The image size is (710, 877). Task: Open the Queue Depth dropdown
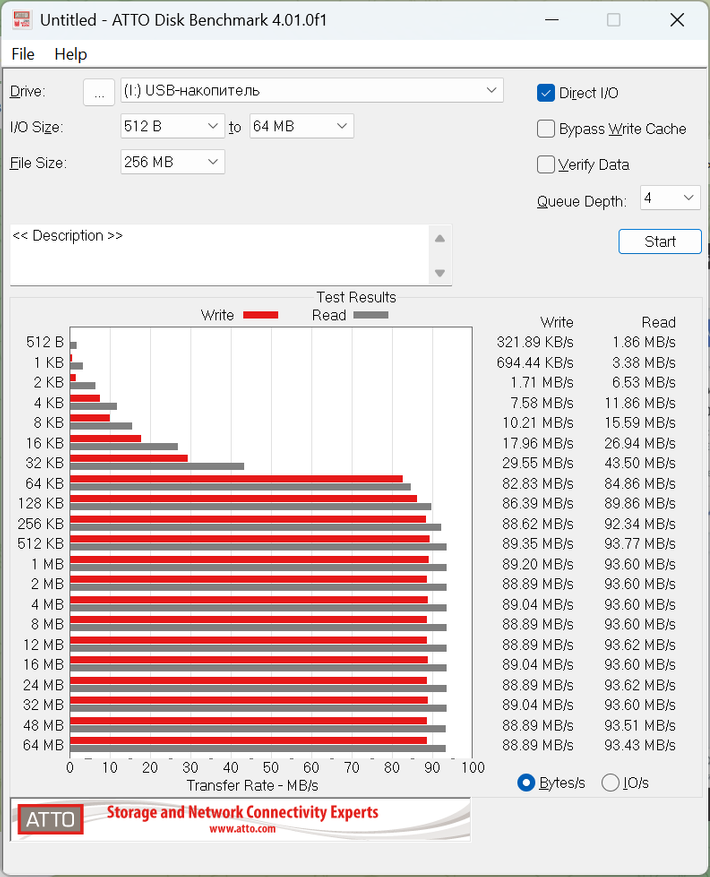(x=670, y=198)
